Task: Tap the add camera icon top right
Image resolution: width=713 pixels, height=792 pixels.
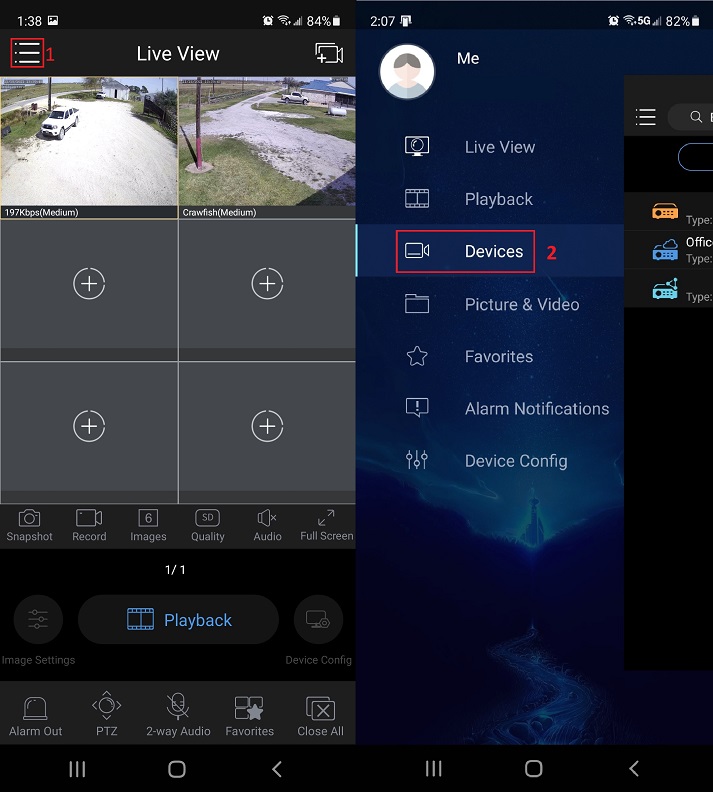Action: tap(328, 54)
